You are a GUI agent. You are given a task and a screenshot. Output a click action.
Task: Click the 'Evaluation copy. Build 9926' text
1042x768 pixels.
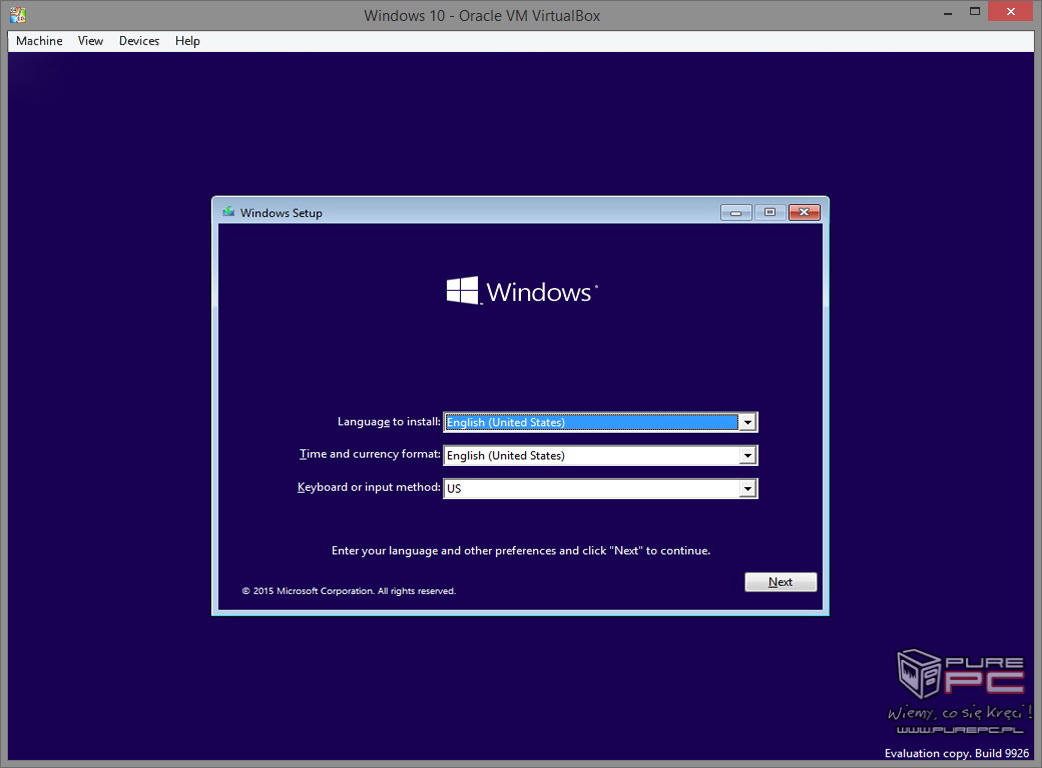tap(956, 753)
